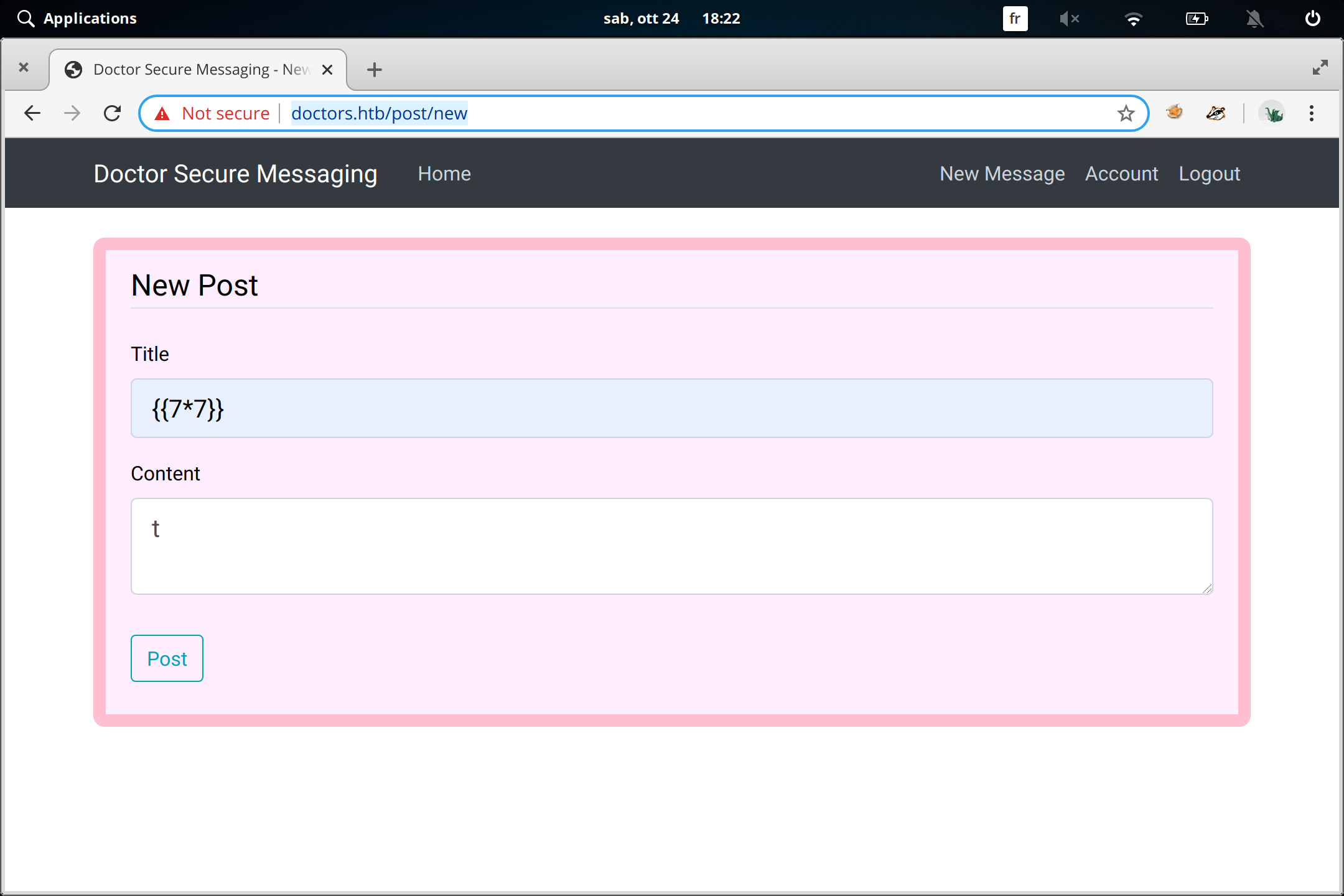This screenshot has width=1344, height=896.
Task: Select the Doctor Secure Messaging tab
Action: click(193, 70)
